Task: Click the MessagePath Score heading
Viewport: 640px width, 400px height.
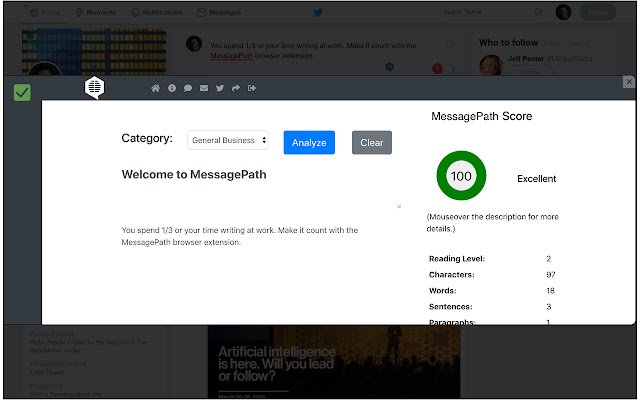Action: tap(482, 116)
